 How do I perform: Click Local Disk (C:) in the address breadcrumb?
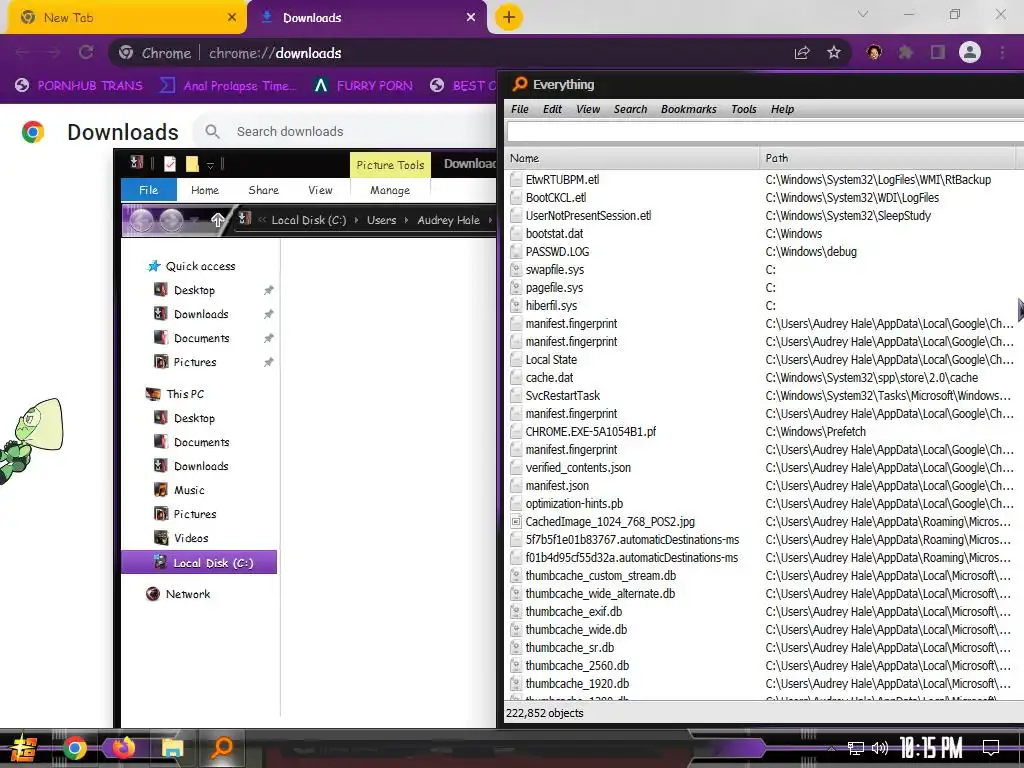[x=309, y=220]
